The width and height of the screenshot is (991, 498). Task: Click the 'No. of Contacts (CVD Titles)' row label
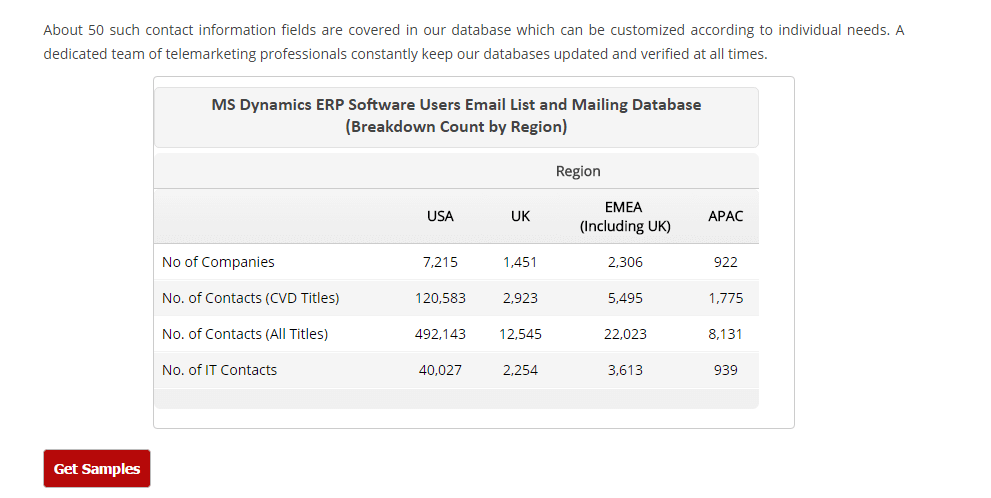pyautogui.click(x=250, y=298)
